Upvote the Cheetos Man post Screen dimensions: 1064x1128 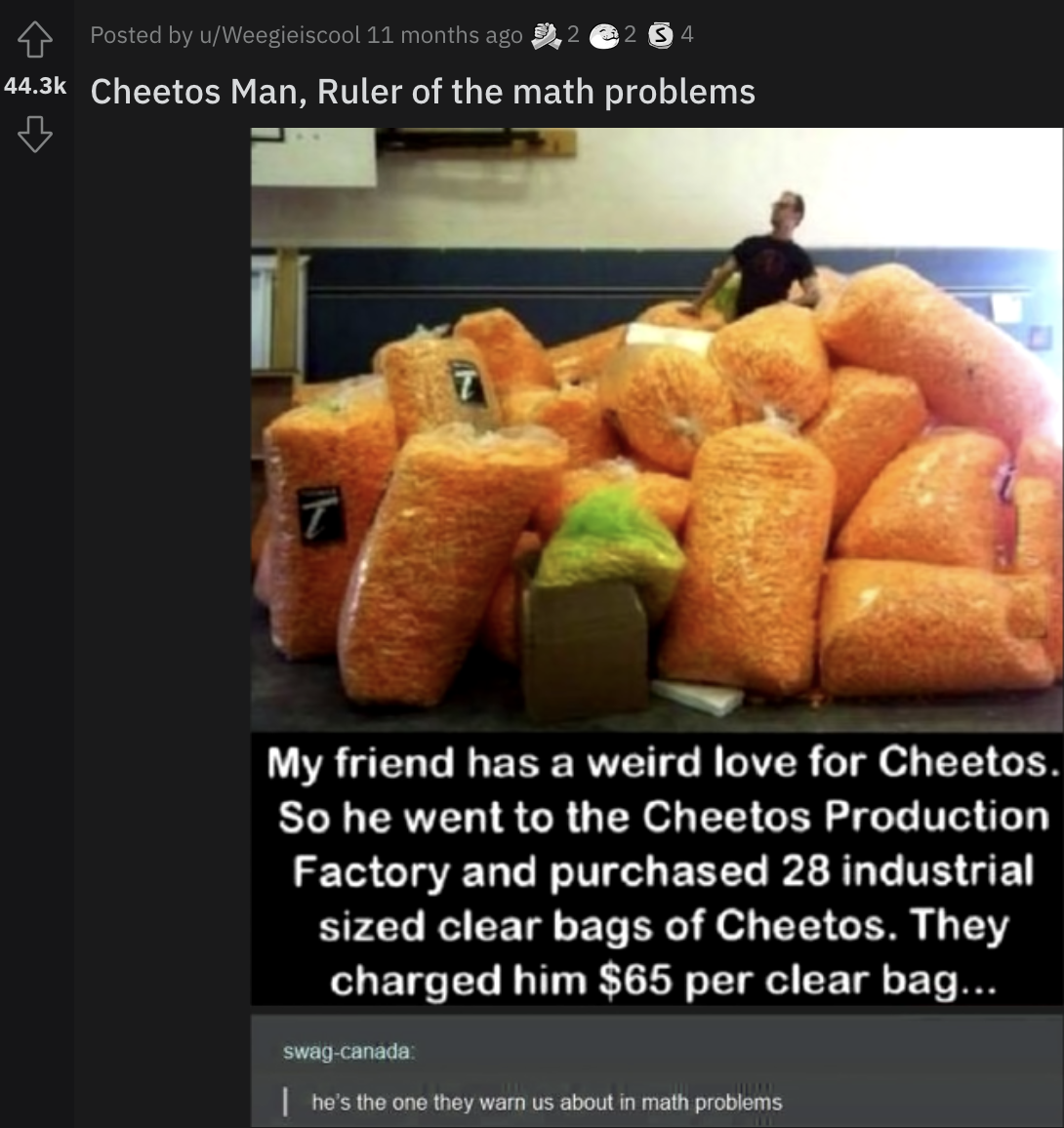click(34, 39)
